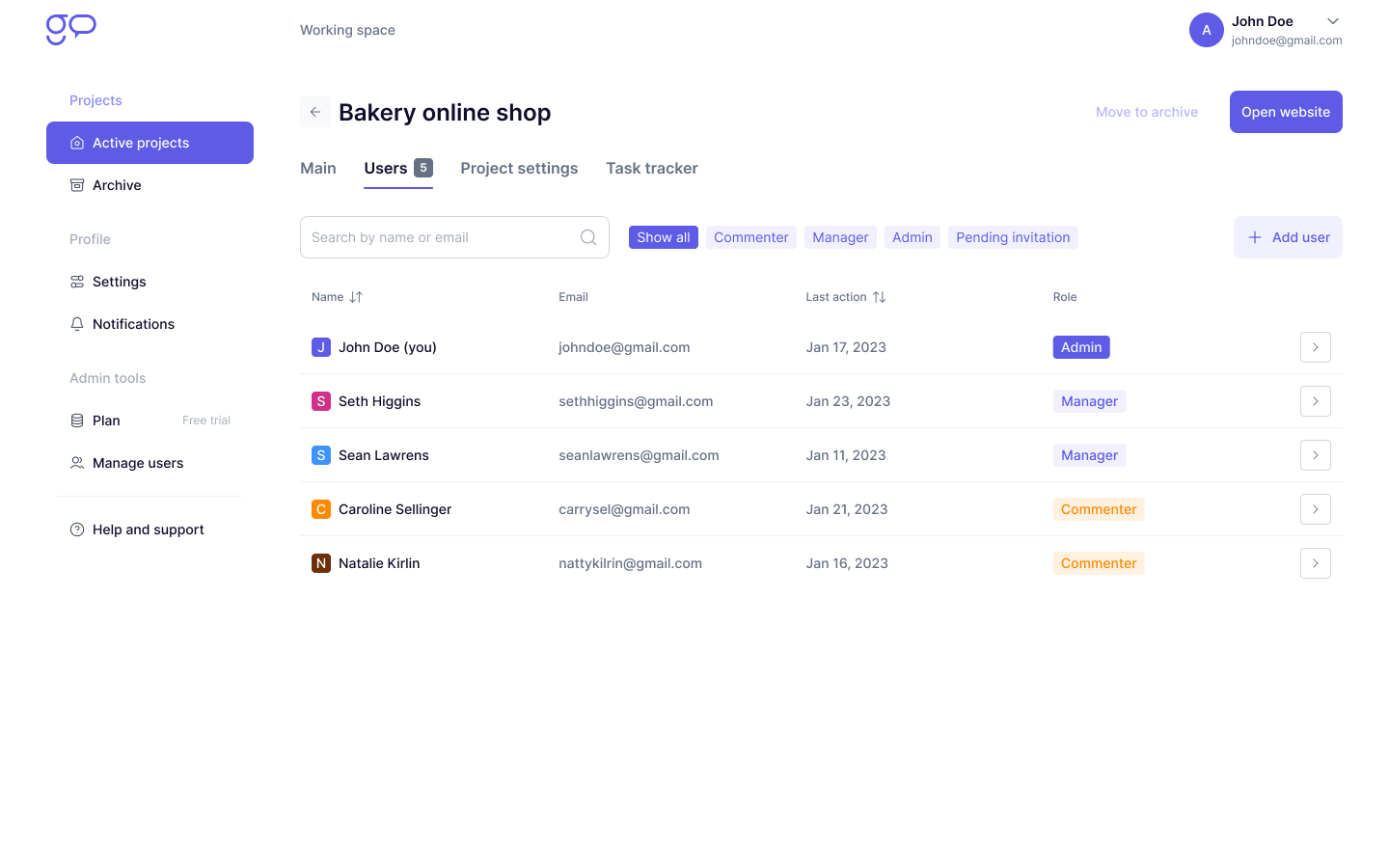Click Caroline Sellinger's orange avatar badge
This screenshot has width=1389, height=868.
321,509
